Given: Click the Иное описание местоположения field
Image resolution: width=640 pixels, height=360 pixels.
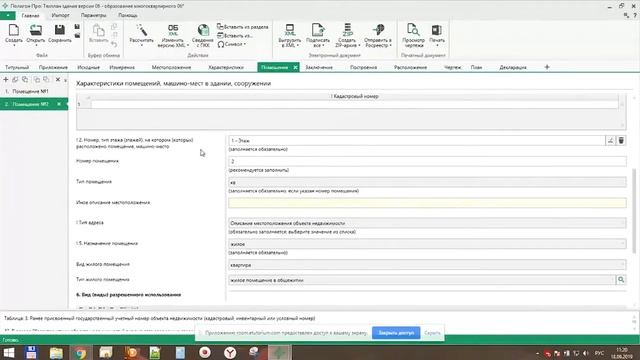Looking at the screenshot, I should pyautogui.click(x=427, y=202).
